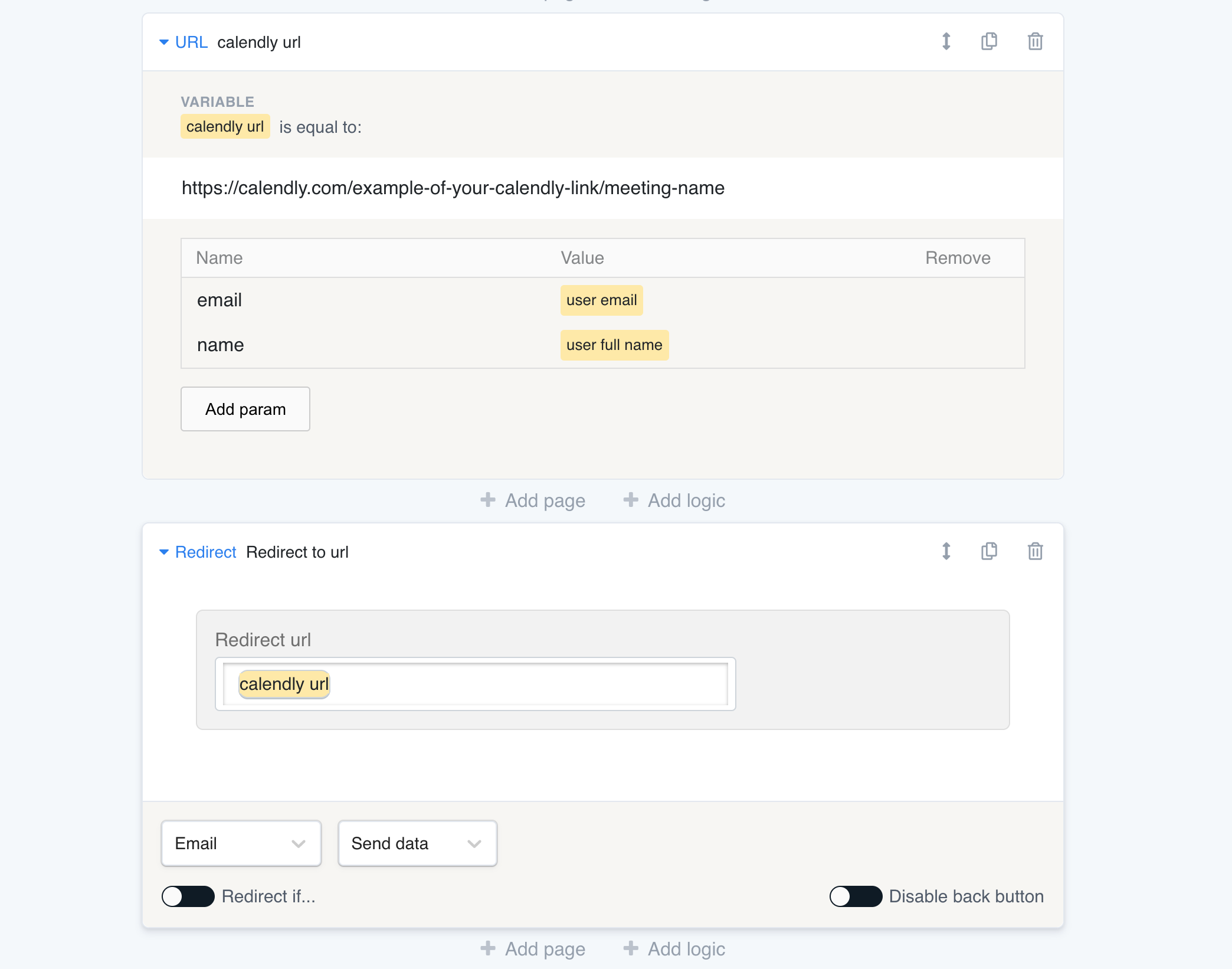Collapse the URL calendly url block
This screenshot has height=969, width=1232.
pyautogui.click(x=164, y=42)
